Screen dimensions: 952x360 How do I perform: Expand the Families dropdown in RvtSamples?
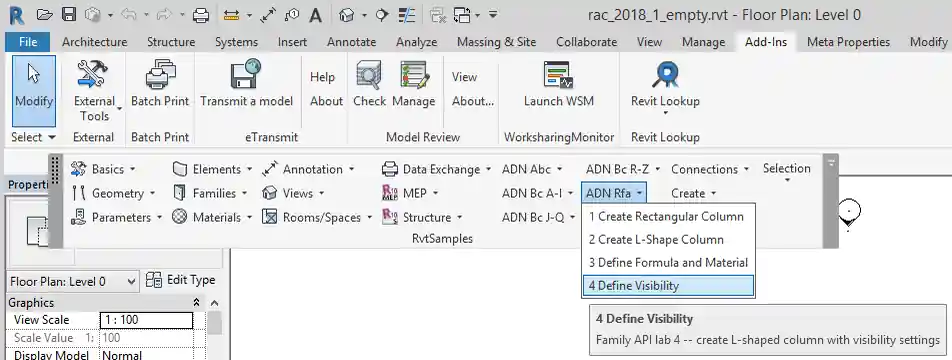[x=211, y=193]
